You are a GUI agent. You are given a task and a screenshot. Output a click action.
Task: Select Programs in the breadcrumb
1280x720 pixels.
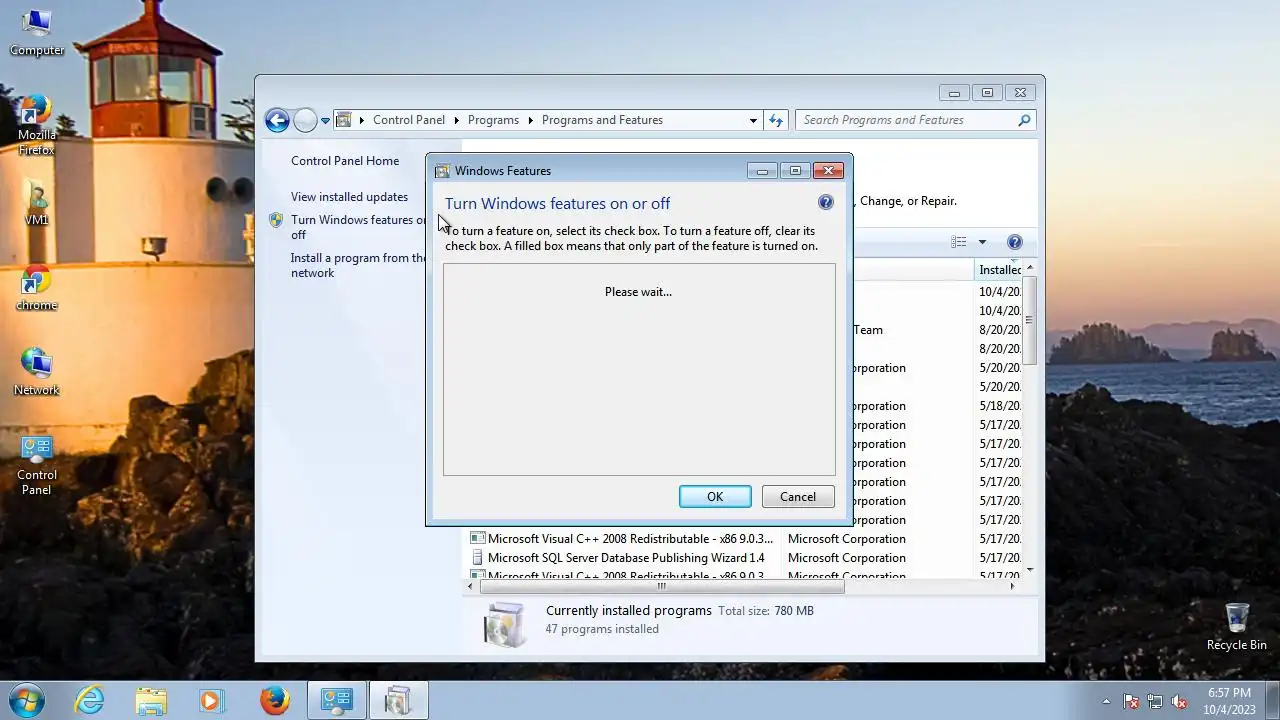pos(493,120)
